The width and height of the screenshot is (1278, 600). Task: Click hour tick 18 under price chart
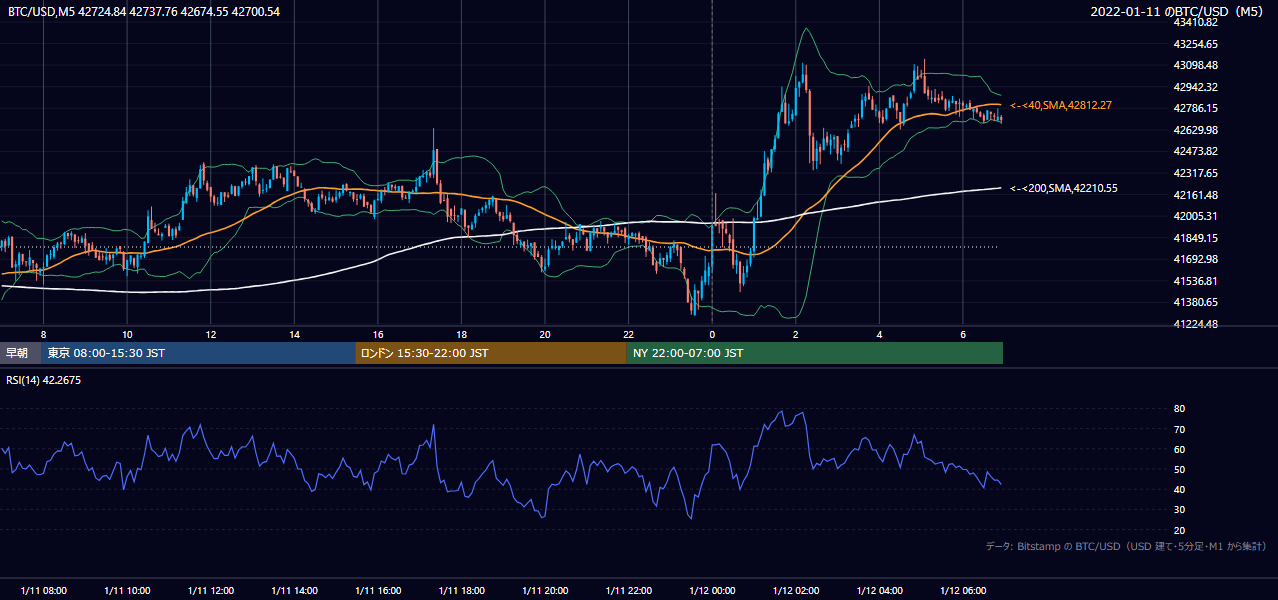pyautogui.click(x=461, y=334)
